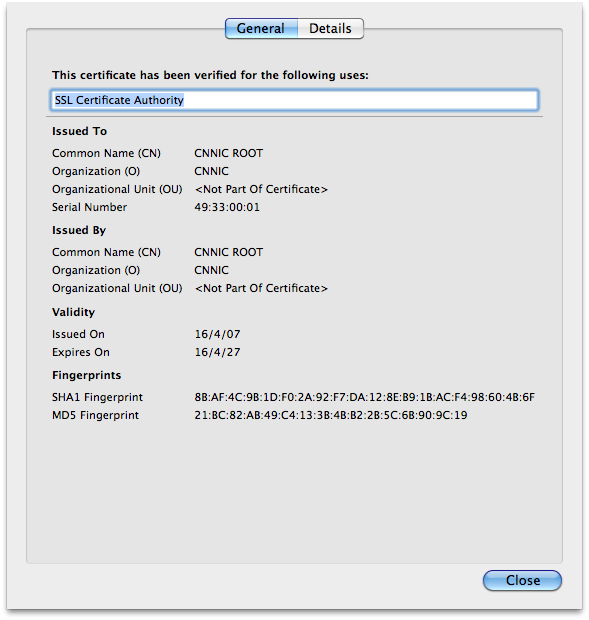
Task: Click the verified uses heading text
Action: pyautogui.click(x=210, y=75)
